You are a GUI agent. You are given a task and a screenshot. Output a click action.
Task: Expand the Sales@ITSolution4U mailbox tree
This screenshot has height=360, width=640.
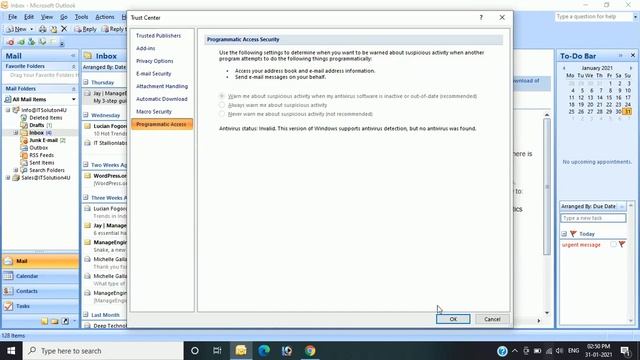pyautogui.click(x=8, y=178)
